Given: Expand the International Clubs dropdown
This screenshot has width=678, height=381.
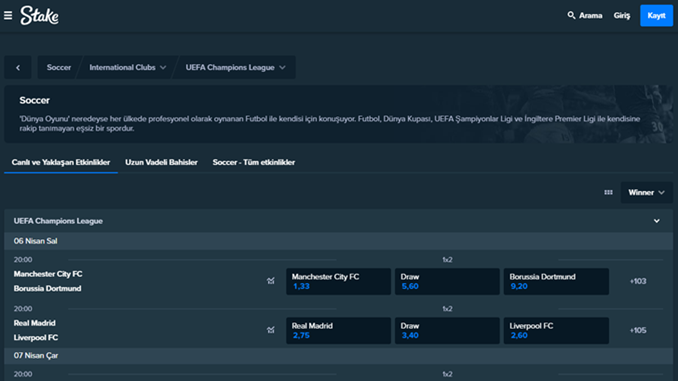Looking at the screenshot, I should click(128, 67).
